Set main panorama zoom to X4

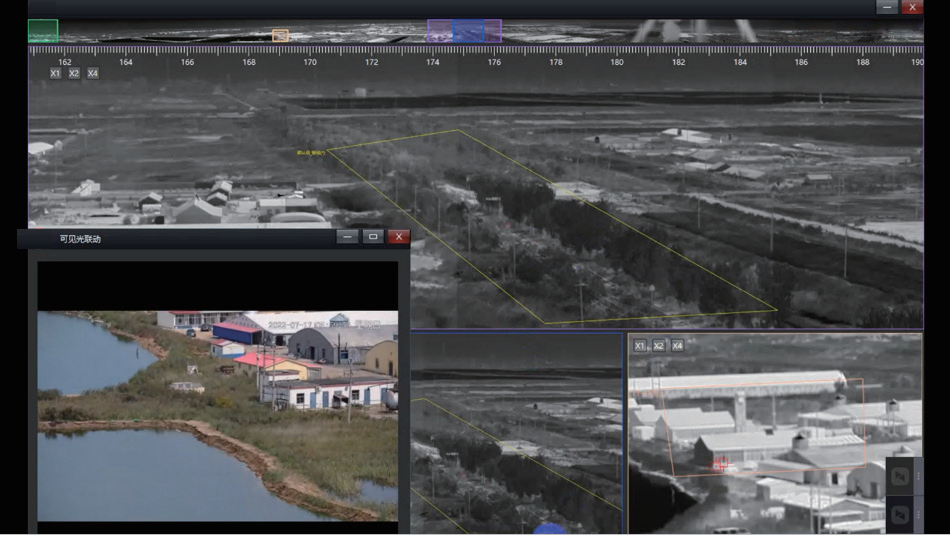pos(93,73)
